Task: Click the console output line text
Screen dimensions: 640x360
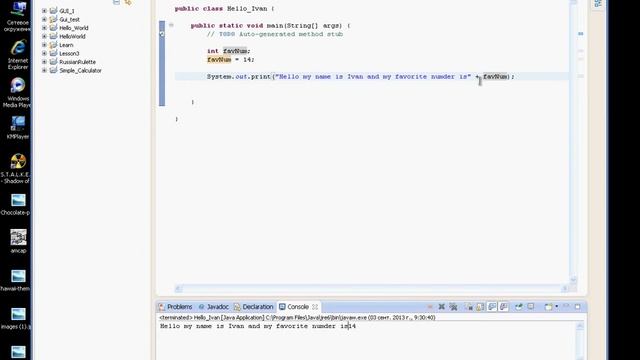Action: (x=258, y=326)
